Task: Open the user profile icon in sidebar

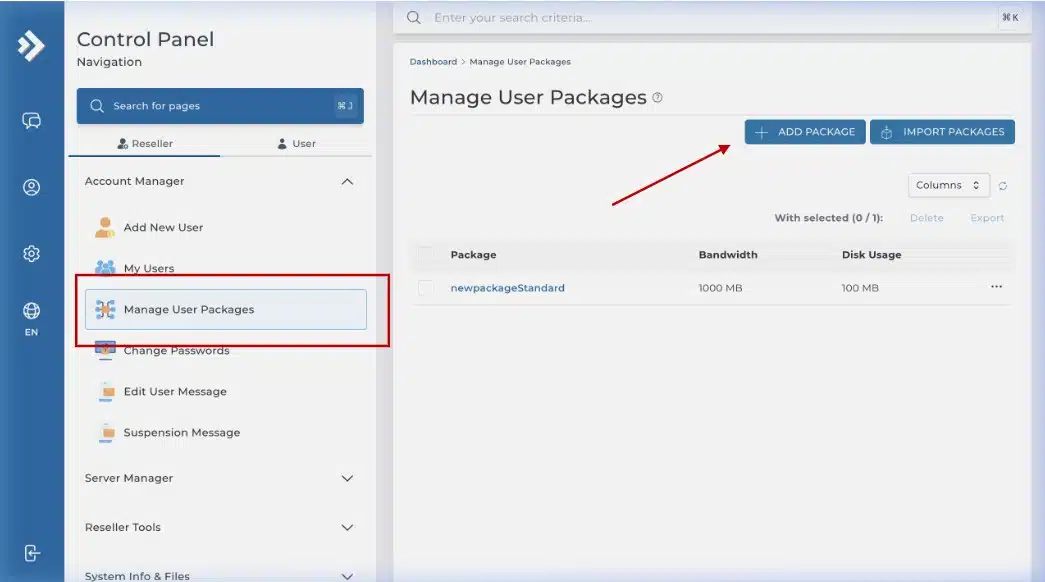Action: click(x=31, y=187)
